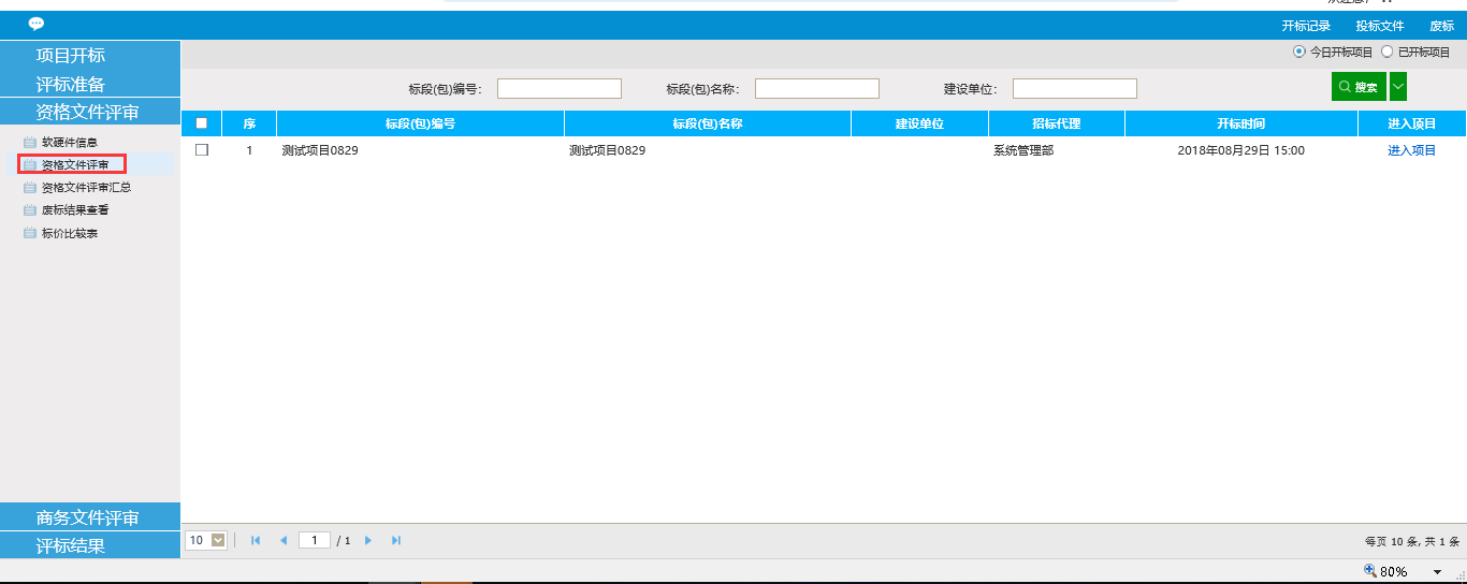Select the 已开标项目 radio button

1387,52
